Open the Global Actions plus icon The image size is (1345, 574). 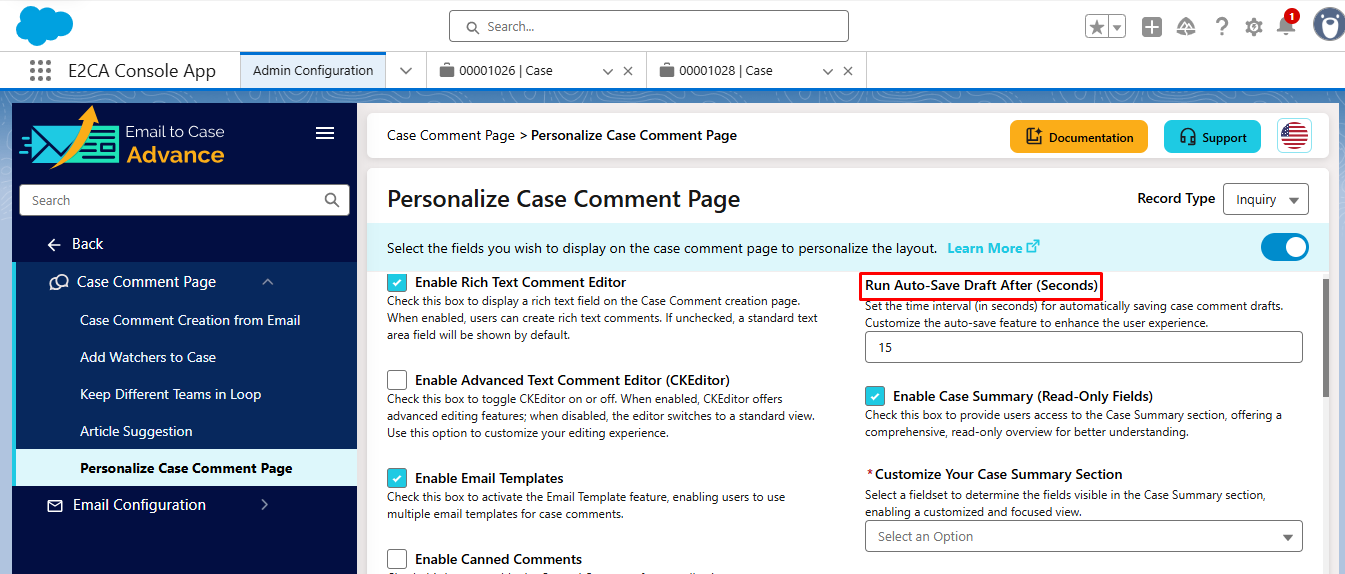point(1152,27)
